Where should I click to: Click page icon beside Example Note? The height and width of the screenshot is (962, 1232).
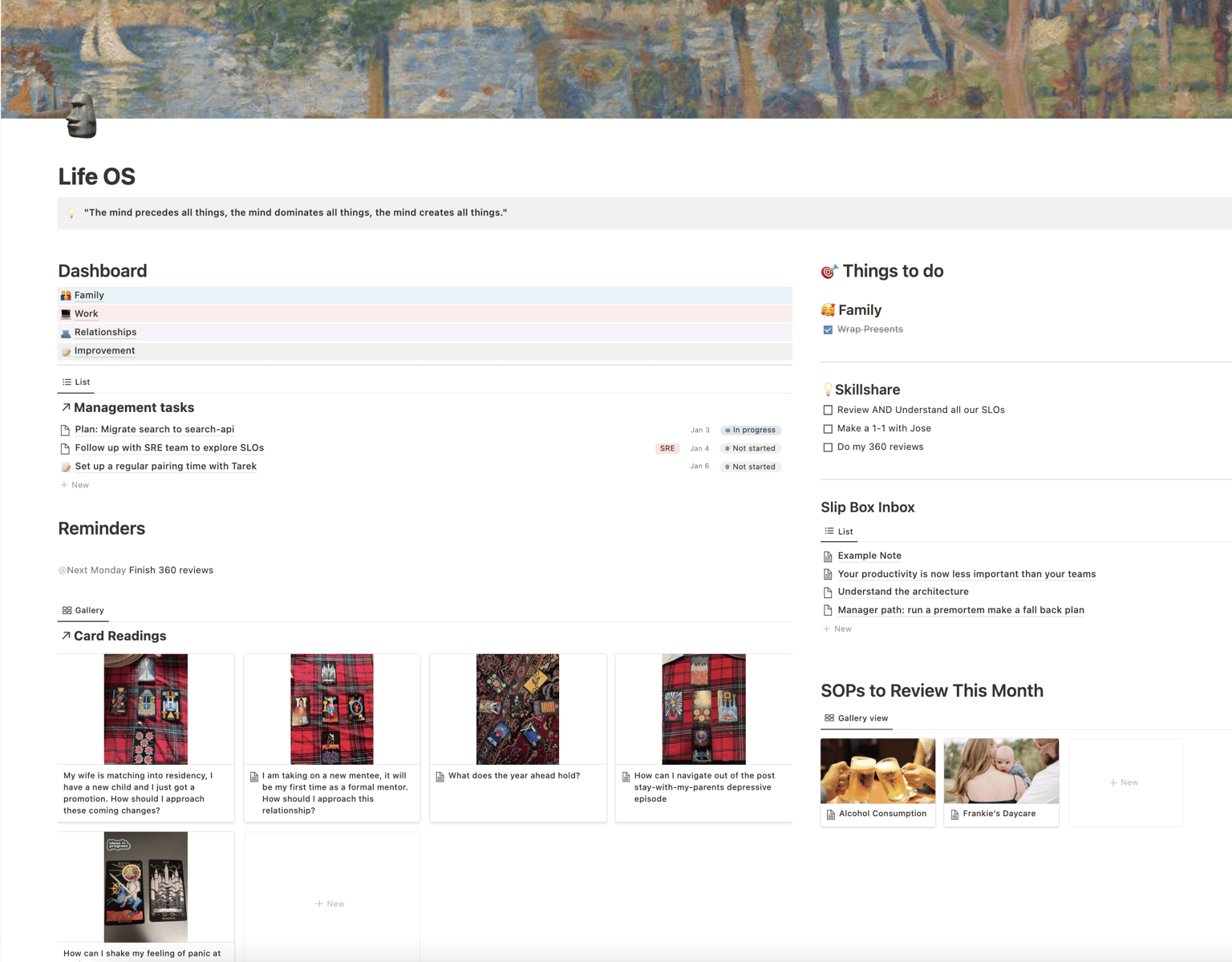828,556
